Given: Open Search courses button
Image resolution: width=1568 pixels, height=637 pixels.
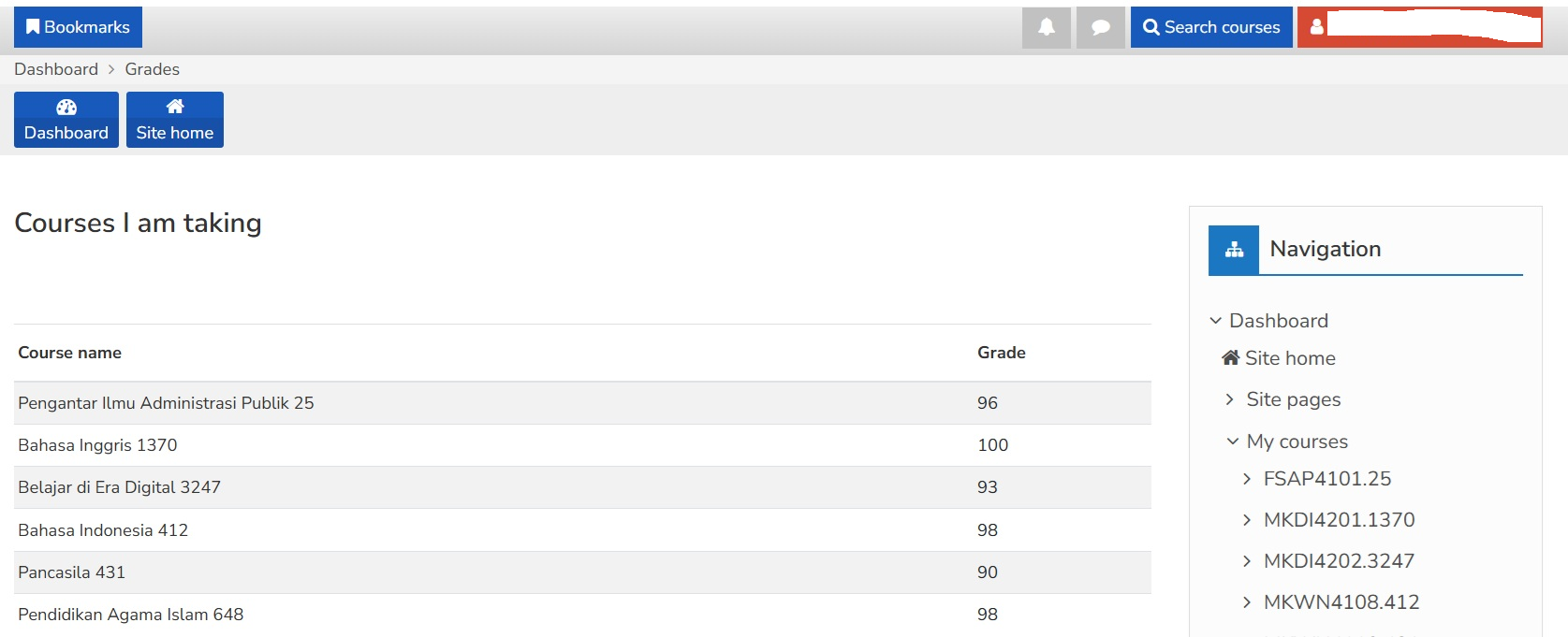Looking at the screenshot, I should (1211, 27).
